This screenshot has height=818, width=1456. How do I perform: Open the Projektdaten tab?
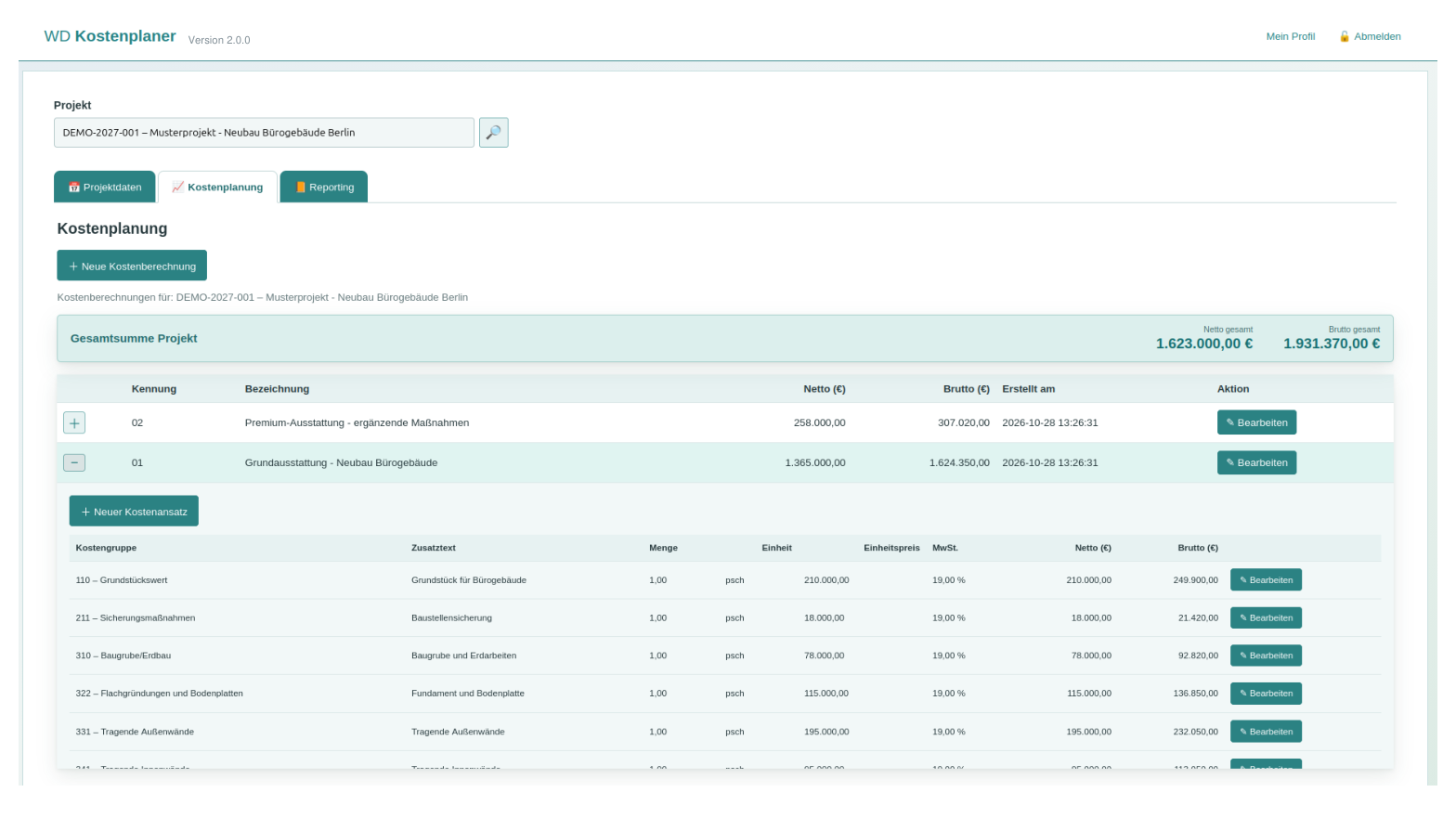104,187
